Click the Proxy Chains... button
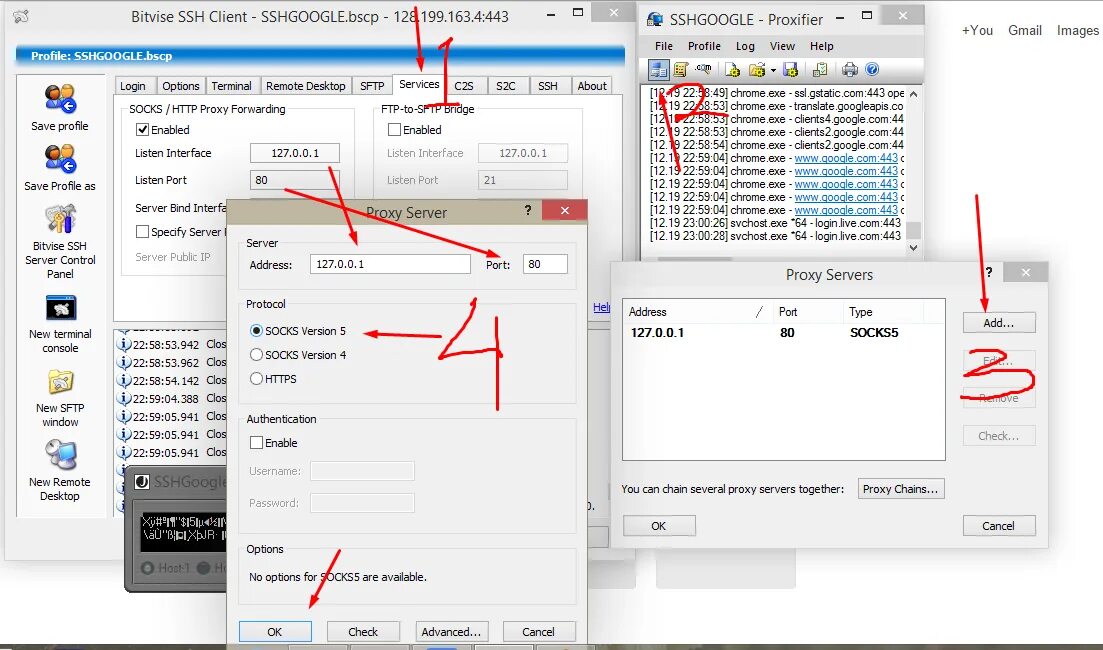 pos(901,489)
